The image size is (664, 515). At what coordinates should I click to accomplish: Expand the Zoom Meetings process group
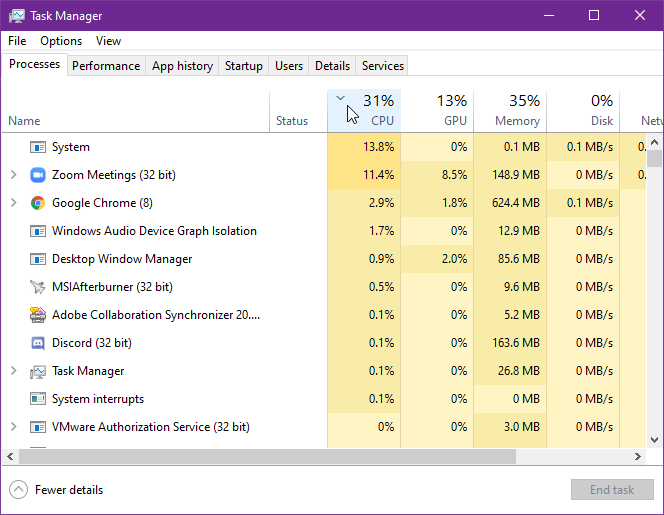(x=14, y=174)
